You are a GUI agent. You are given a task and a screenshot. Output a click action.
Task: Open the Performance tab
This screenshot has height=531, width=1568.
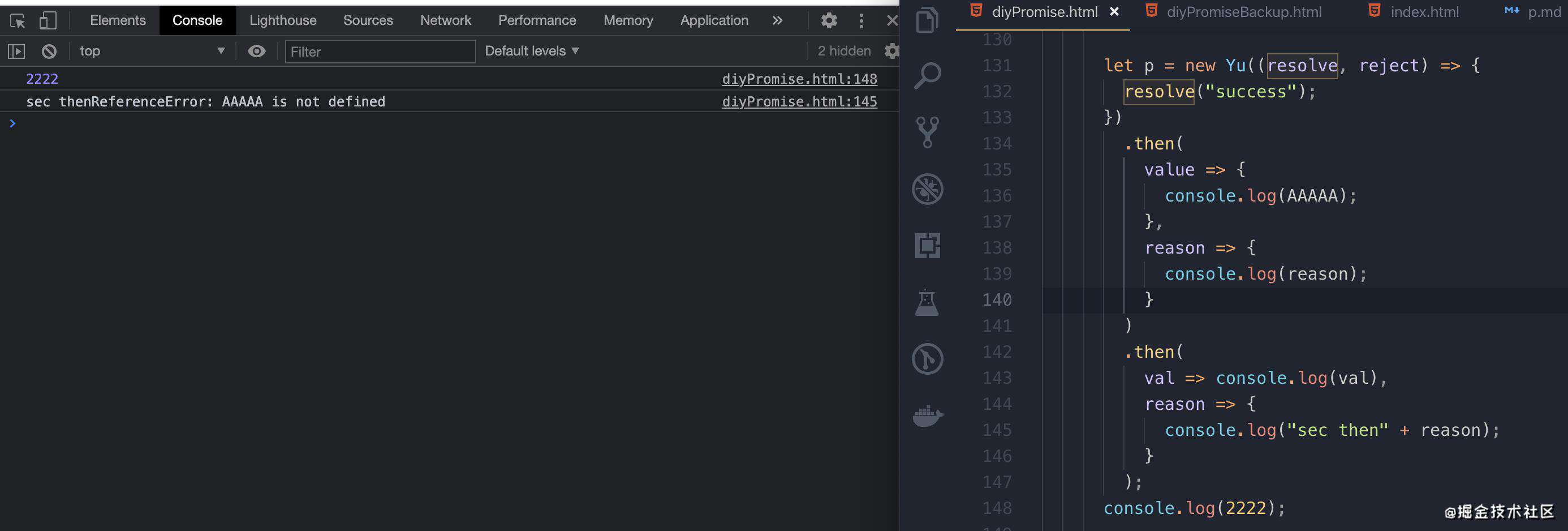[x=537, y=20]
